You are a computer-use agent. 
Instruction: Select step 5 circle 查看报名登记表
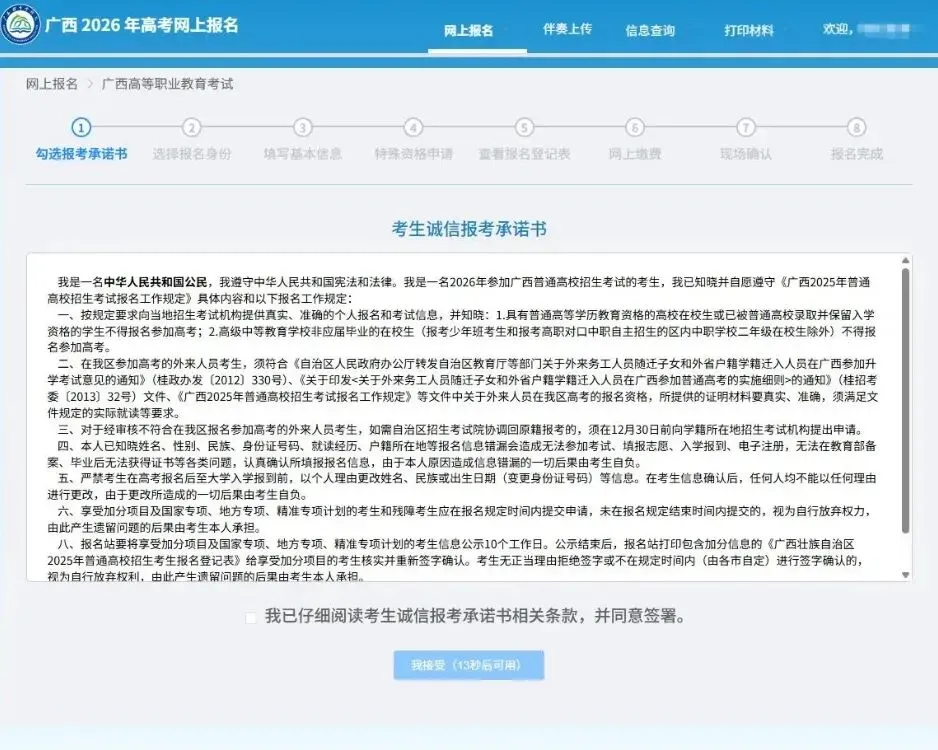pyautogui.click(x=524, y=127)
